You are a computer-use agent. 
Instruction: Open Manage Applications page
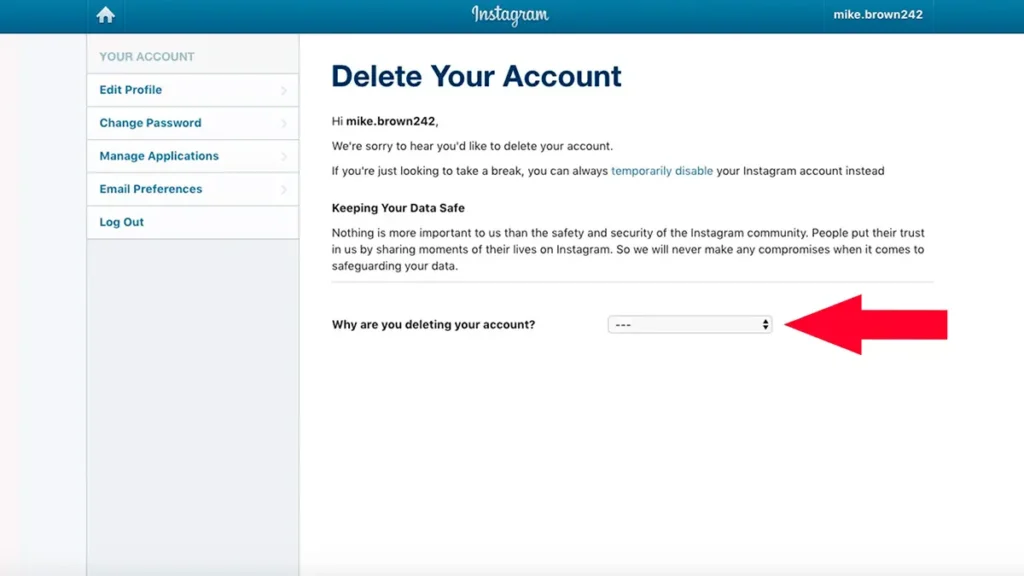[x=193, y=156]
